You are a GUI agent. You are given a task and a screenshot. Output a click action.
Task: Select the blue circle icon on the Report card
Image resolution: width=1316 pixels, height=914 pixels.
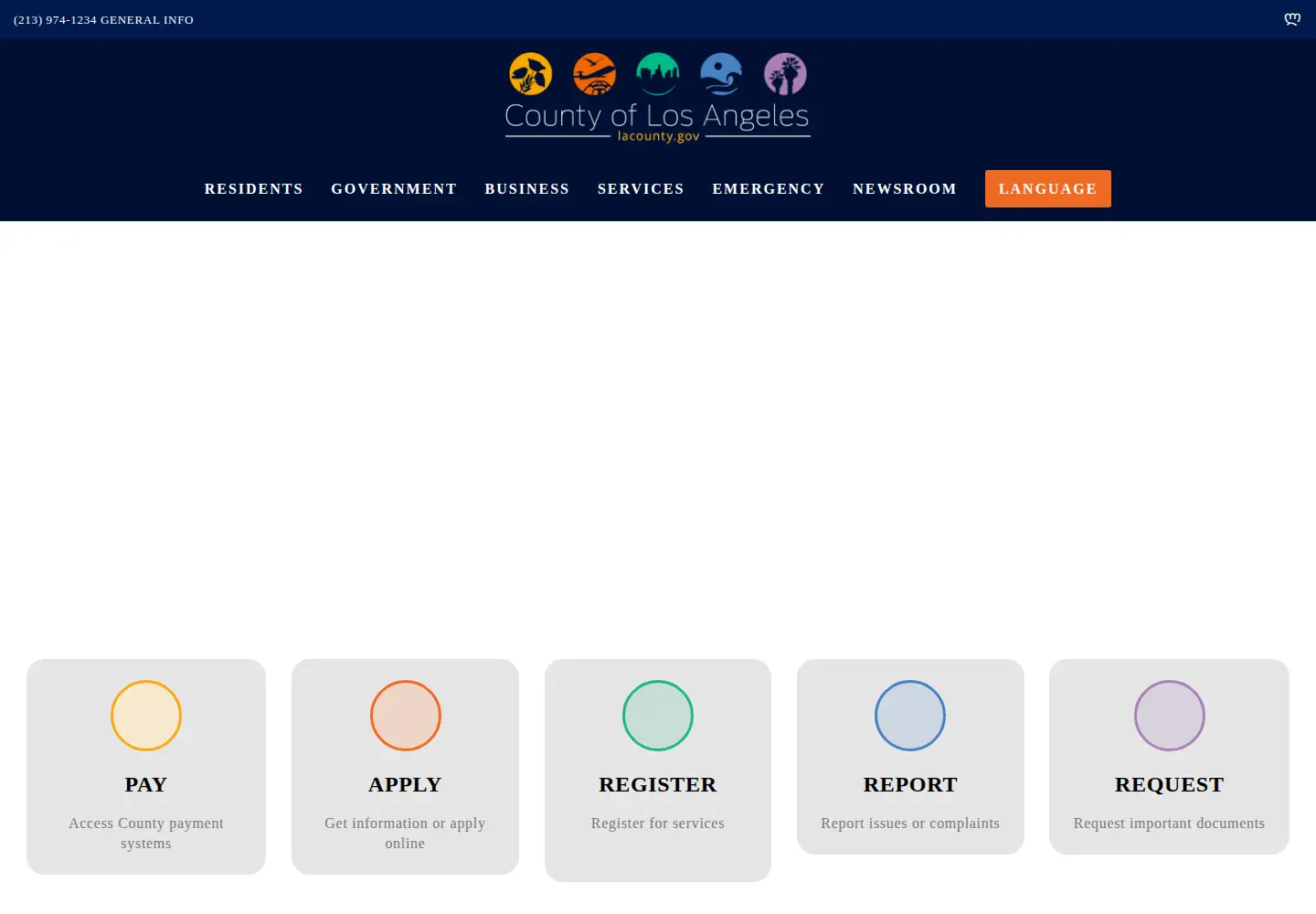[x=910, y=716]
